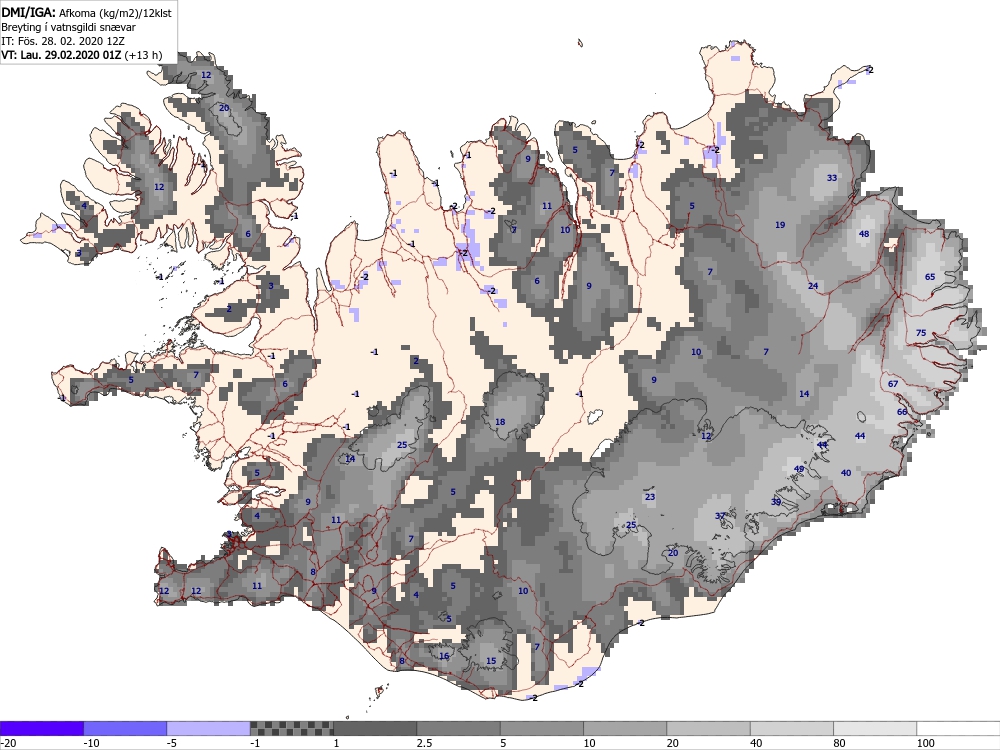
Task: Click the light gray 20 to 40 legend swatch
Action: pyautogui.click(x=709, y=728)
